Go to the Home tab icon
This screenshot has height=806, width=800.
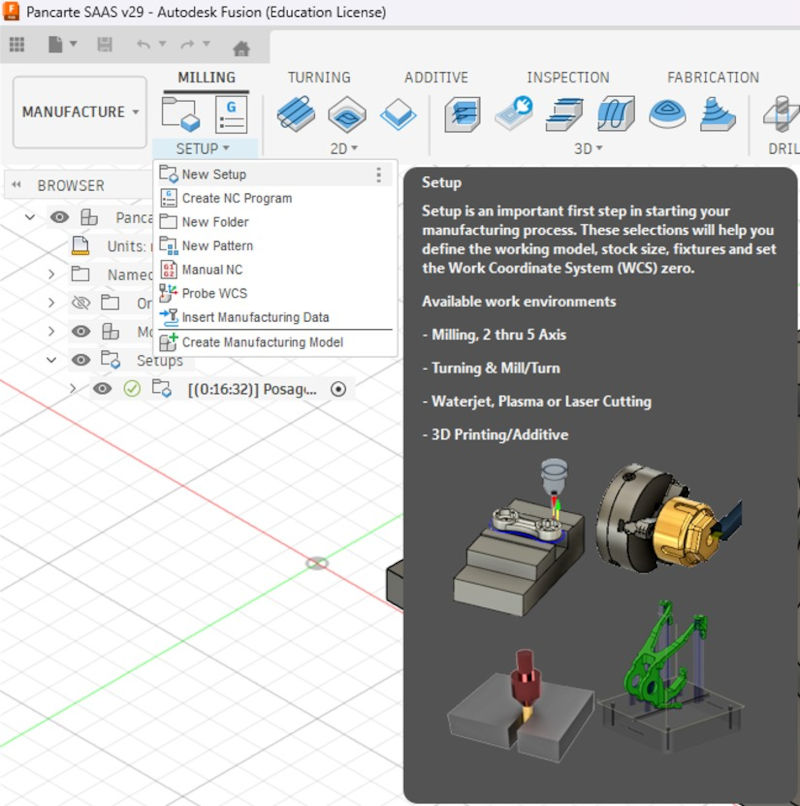tap(241, 48)
